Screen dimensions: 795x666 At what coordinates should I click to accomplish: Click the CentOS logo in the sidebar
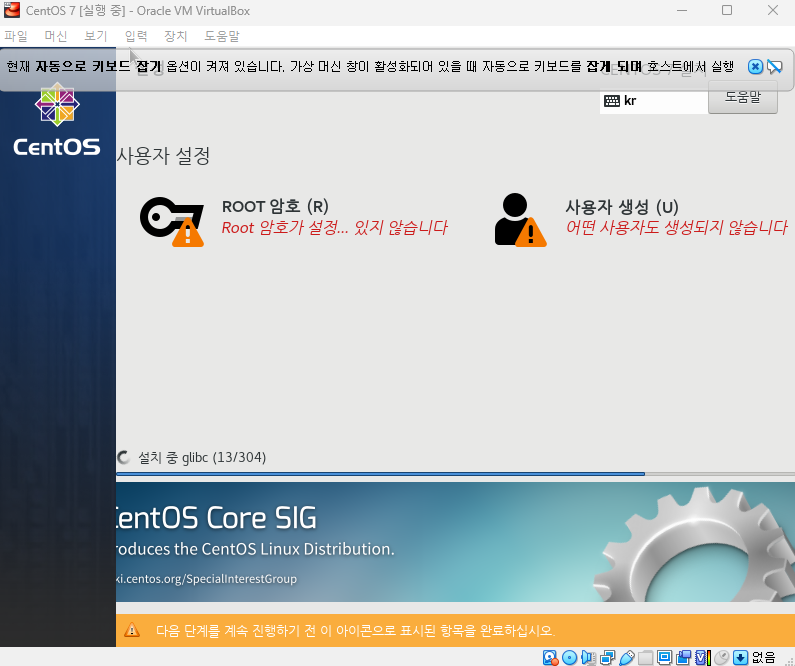pyautogui.click(x=57, y=120)
